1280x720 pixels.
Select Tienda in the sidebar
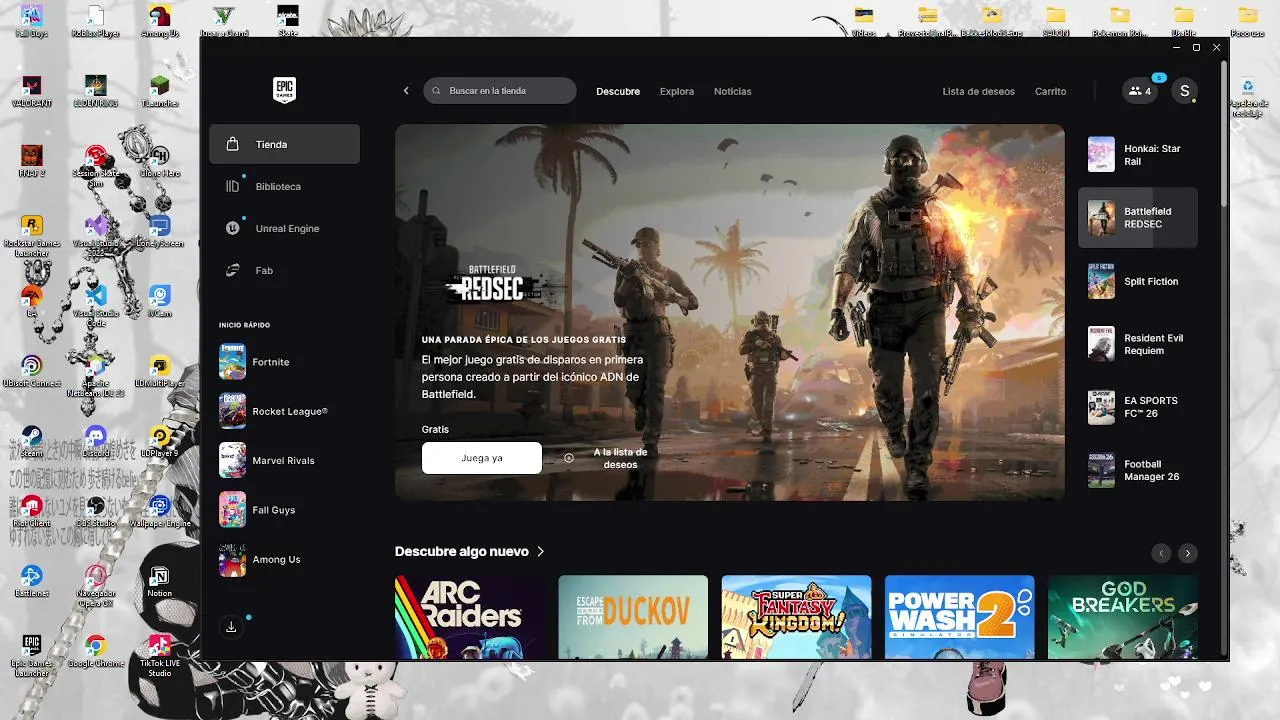tap(284, 144)
